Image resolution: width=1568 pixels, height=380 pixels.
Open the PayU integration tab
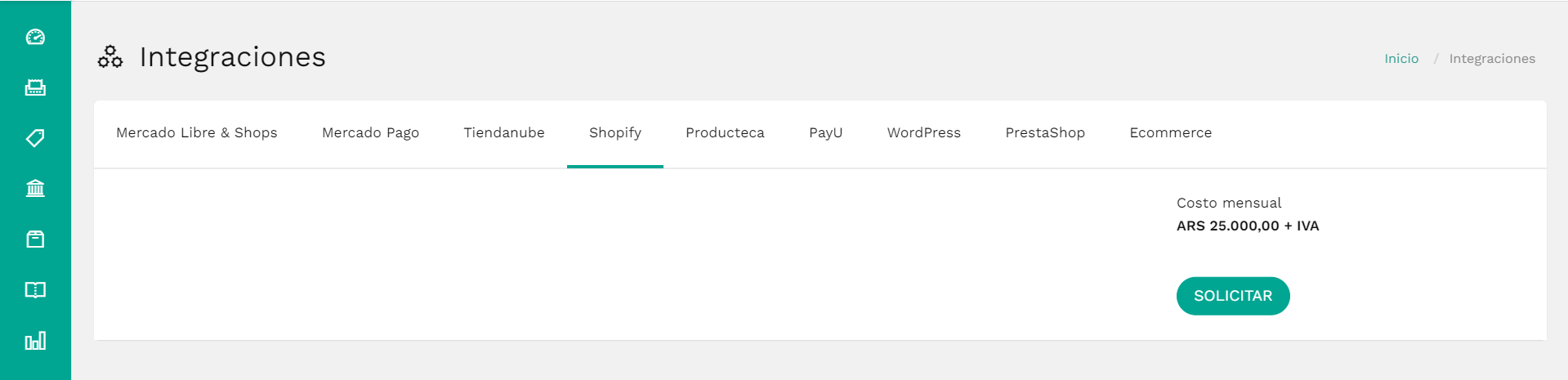pyautogui.click(x=825, y=133)
